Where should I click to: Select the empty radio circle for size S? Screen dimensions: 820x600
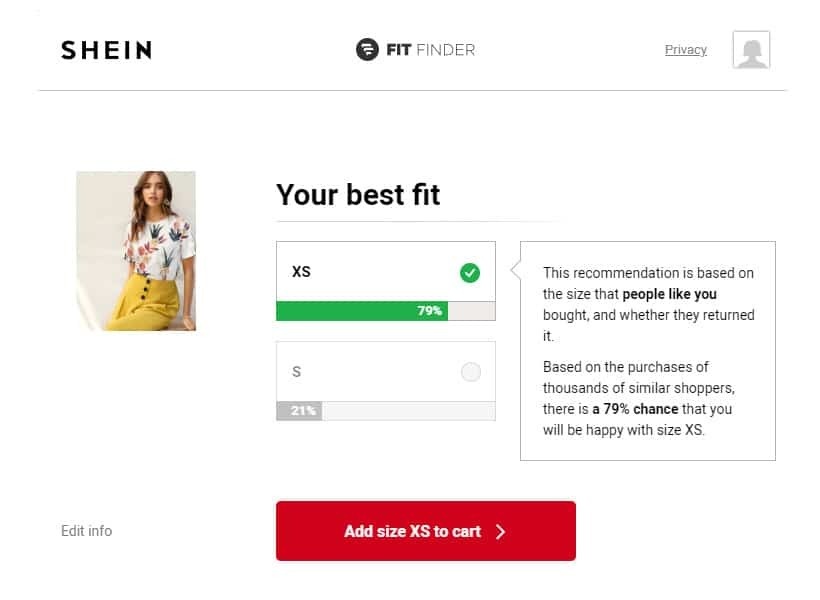(471, 372)
